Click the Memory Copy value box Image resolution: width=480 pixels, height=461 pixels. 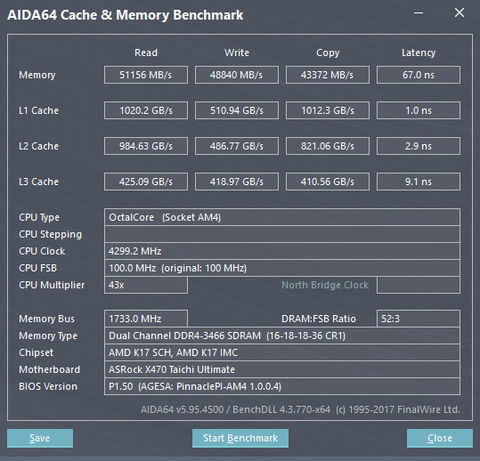click(x=328, y=75)
